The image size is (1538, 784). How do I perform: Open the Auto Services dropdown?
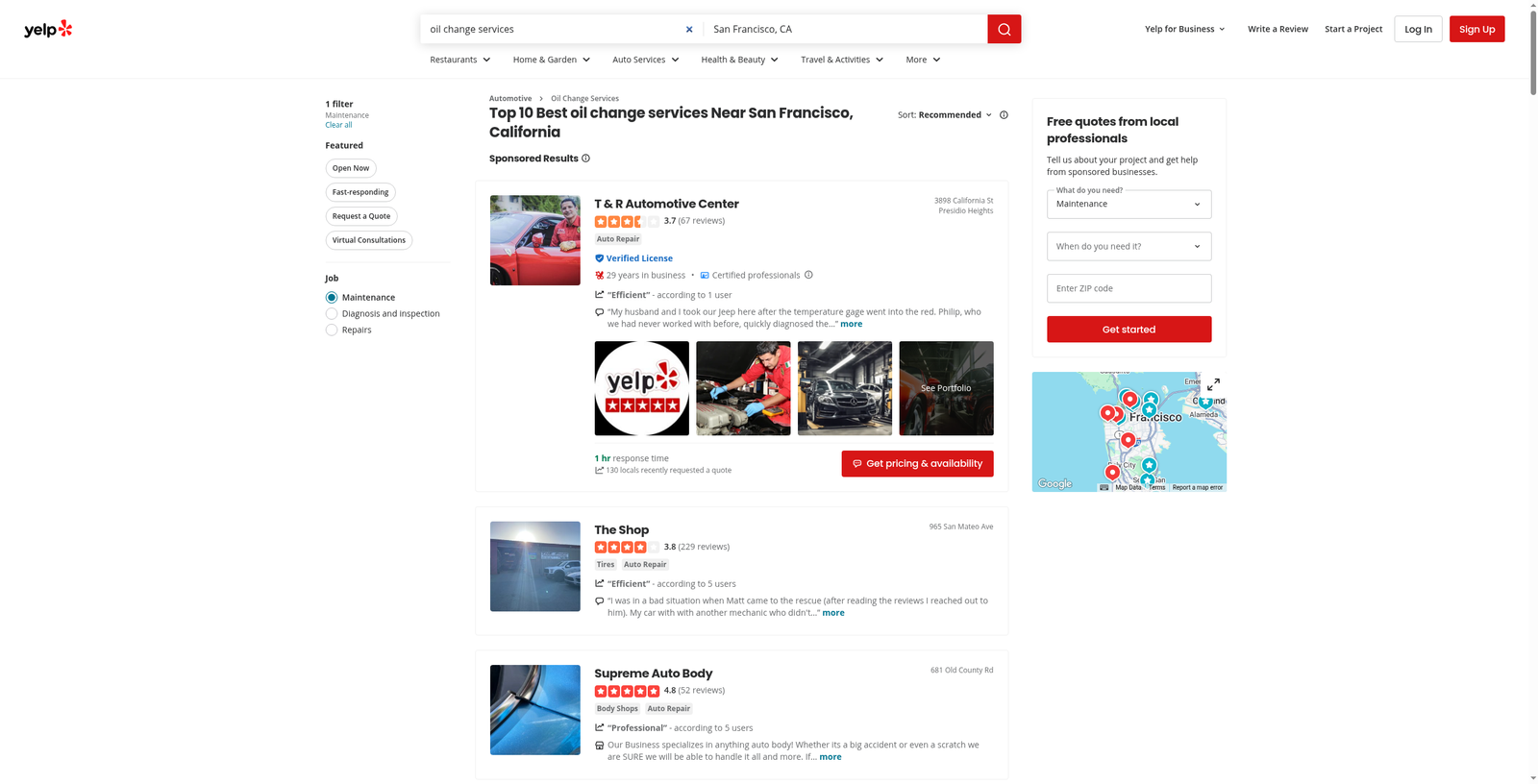(x=646, y=60)
